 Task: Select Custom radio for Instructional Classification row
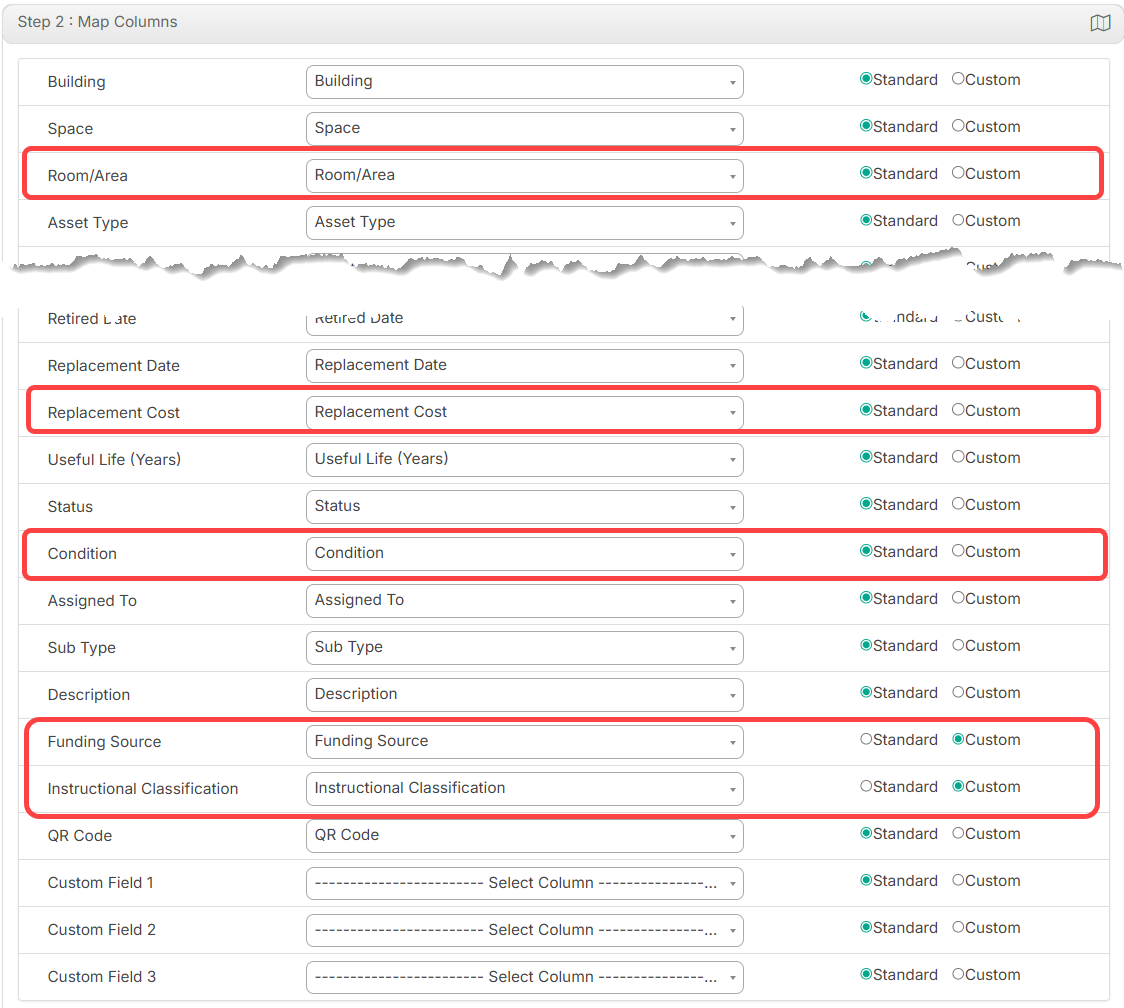[x=958, y=786]
